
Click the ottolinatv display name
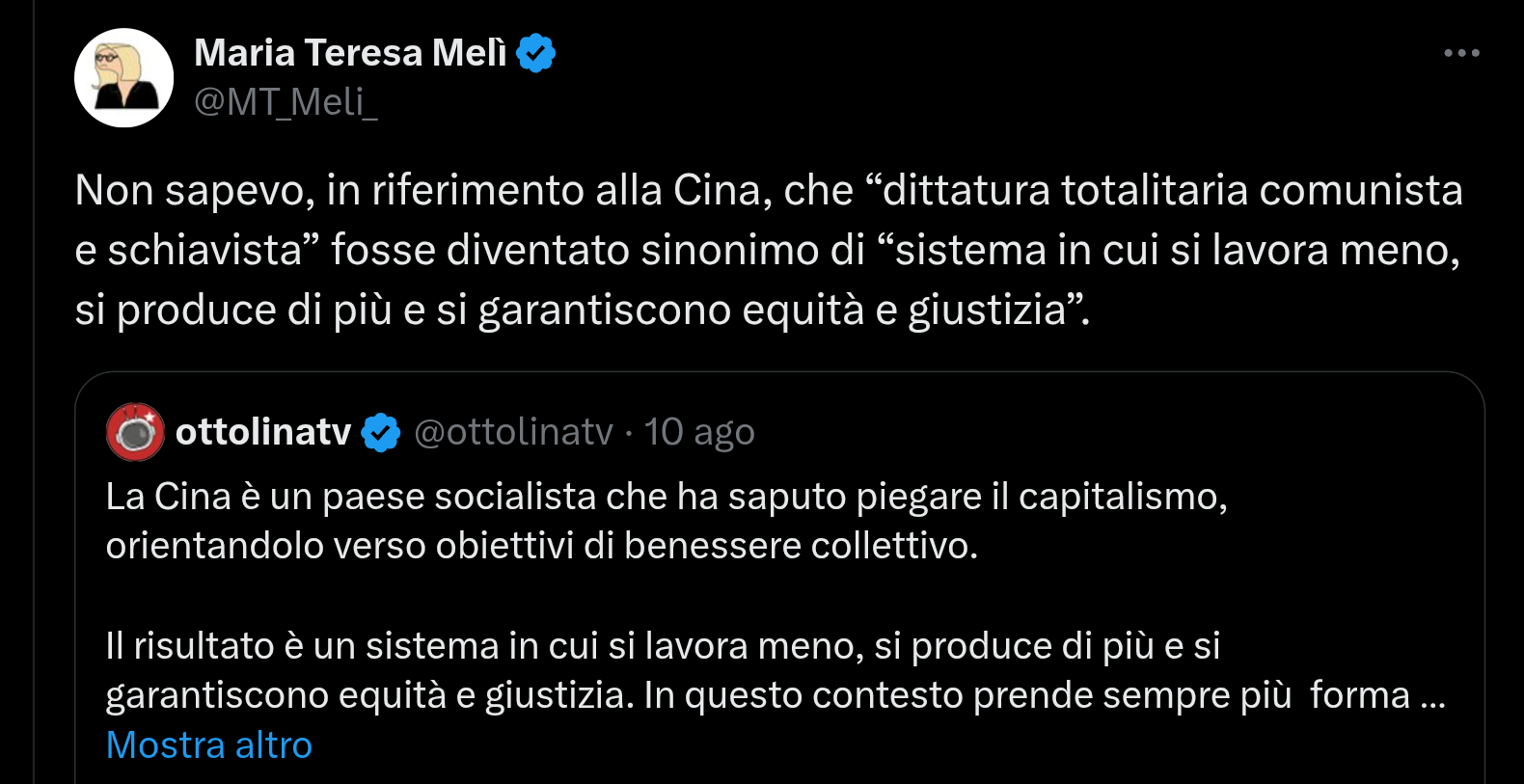pyautogui.click(x=262, y=432)
